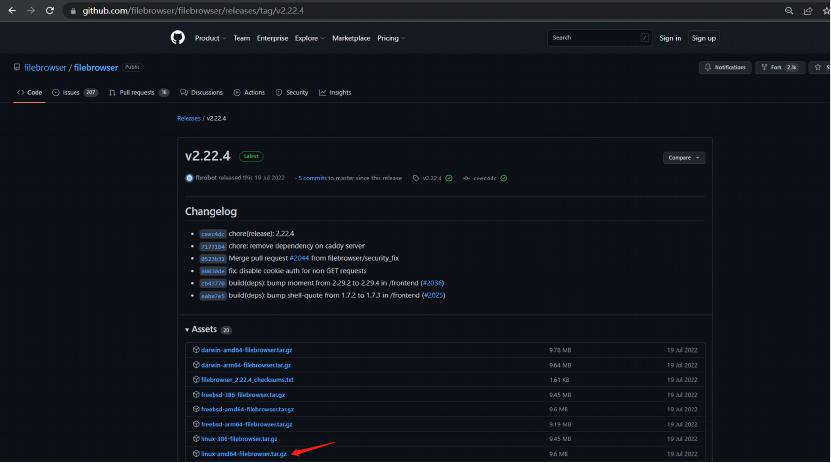The height and width of the screenshot is (463, 831).
Task: Open the Compare dropdown
Action: pyautogui.click(x=684, y=157)
